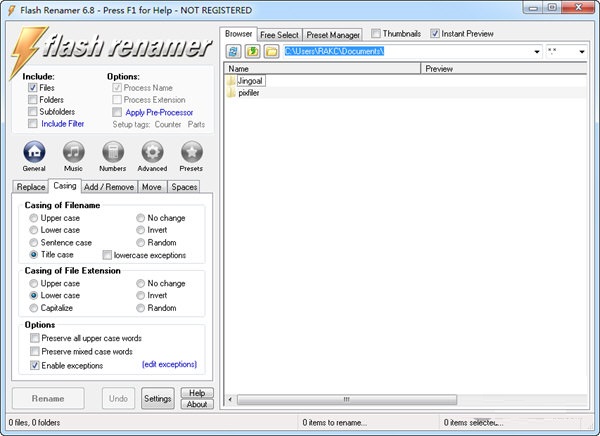Open the Parts setup tag link
The width and height of the screenshot is (600, 436).
(x=196, y=124)
